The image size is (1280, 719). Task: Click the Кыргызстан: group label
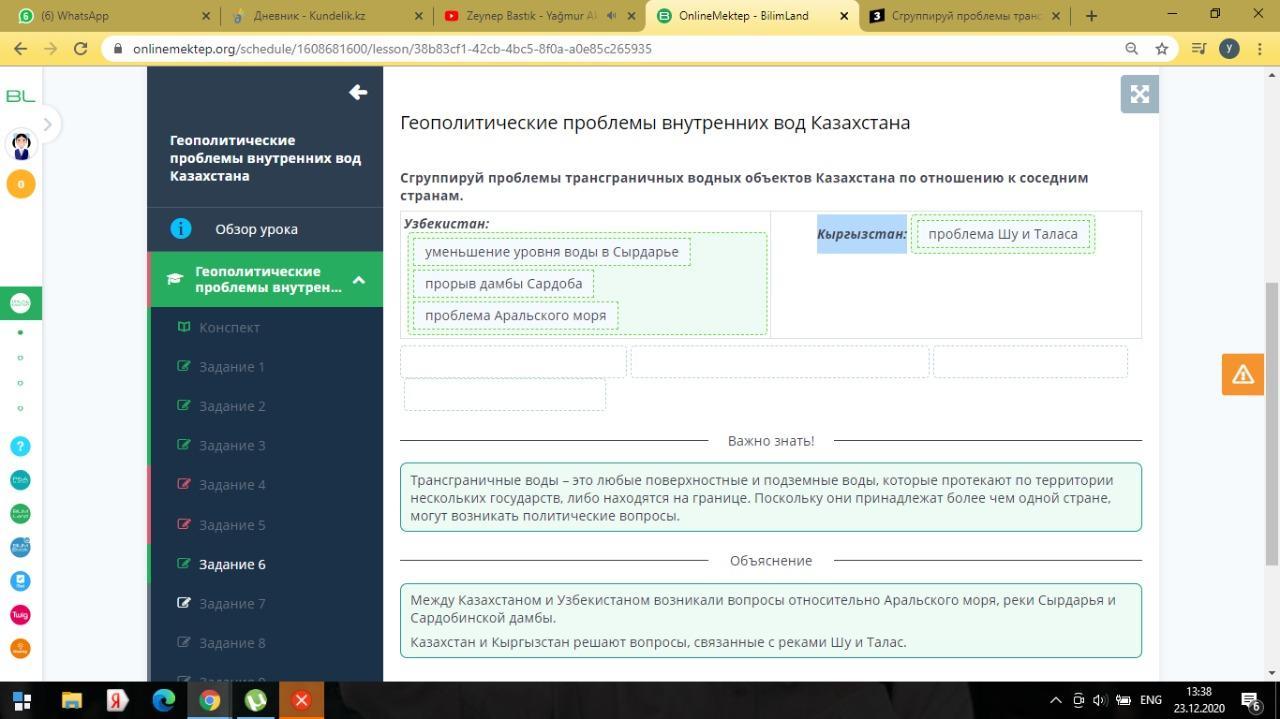(862, 234)
